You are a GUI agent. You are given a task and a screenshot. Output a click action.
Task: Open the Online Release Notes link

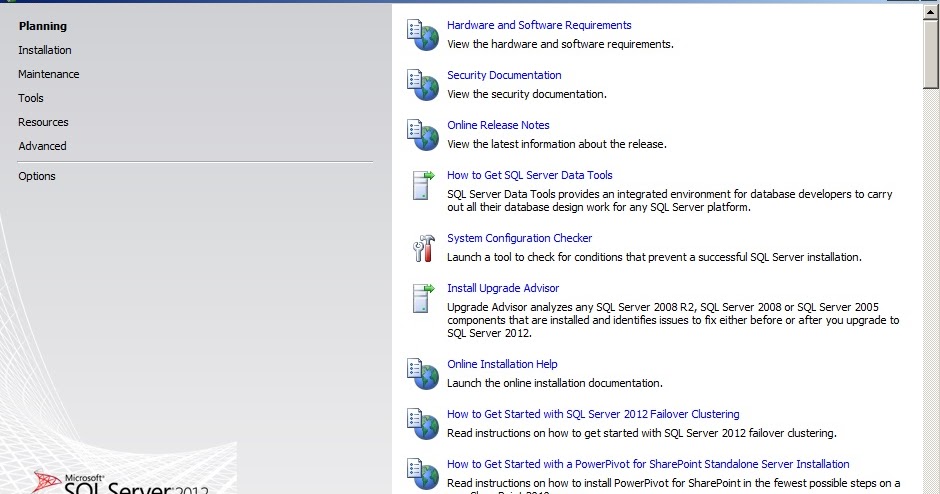(498, 125)
